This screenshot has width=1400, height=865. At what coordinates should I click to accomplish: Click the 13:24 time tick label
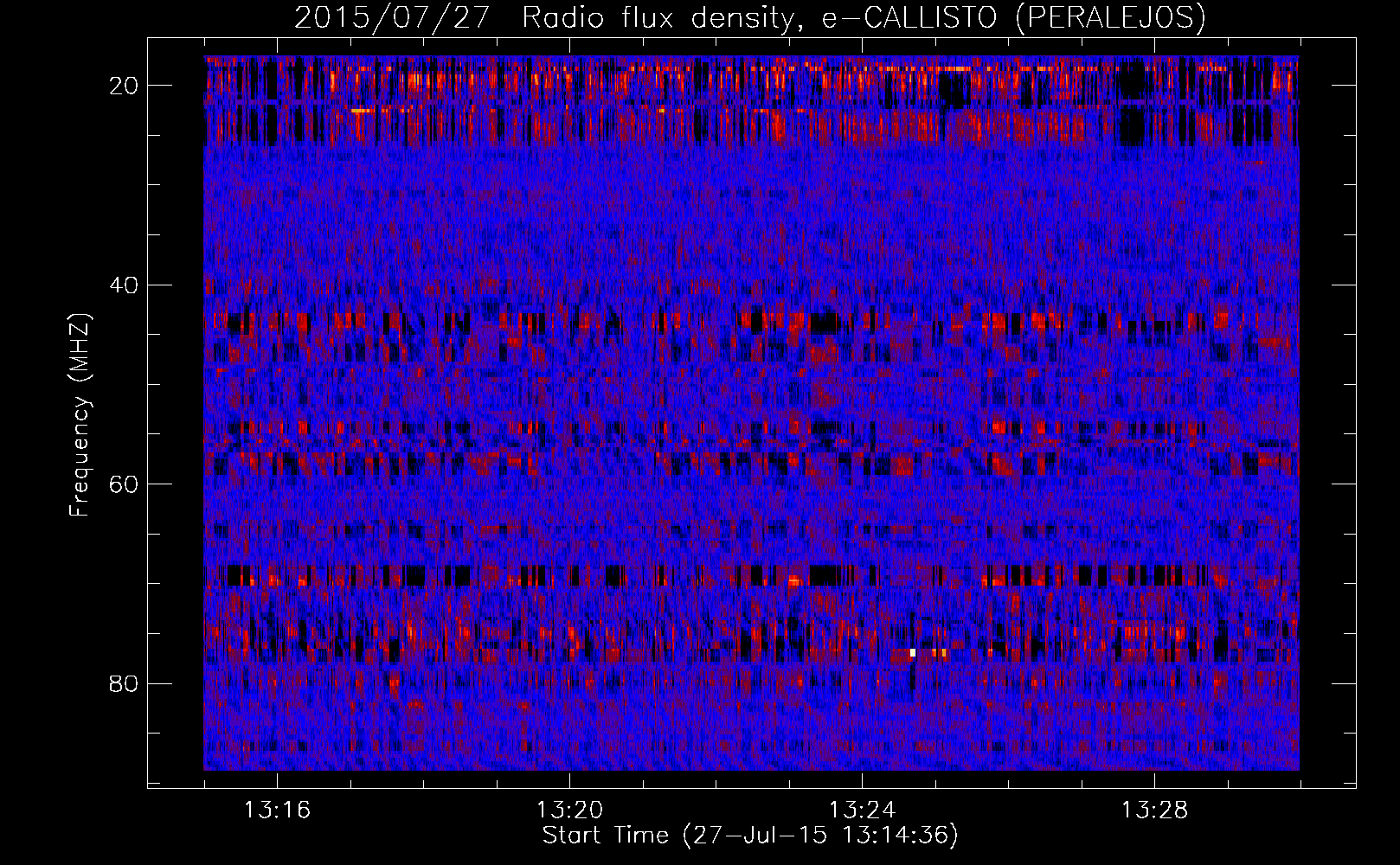click(862, 811)
